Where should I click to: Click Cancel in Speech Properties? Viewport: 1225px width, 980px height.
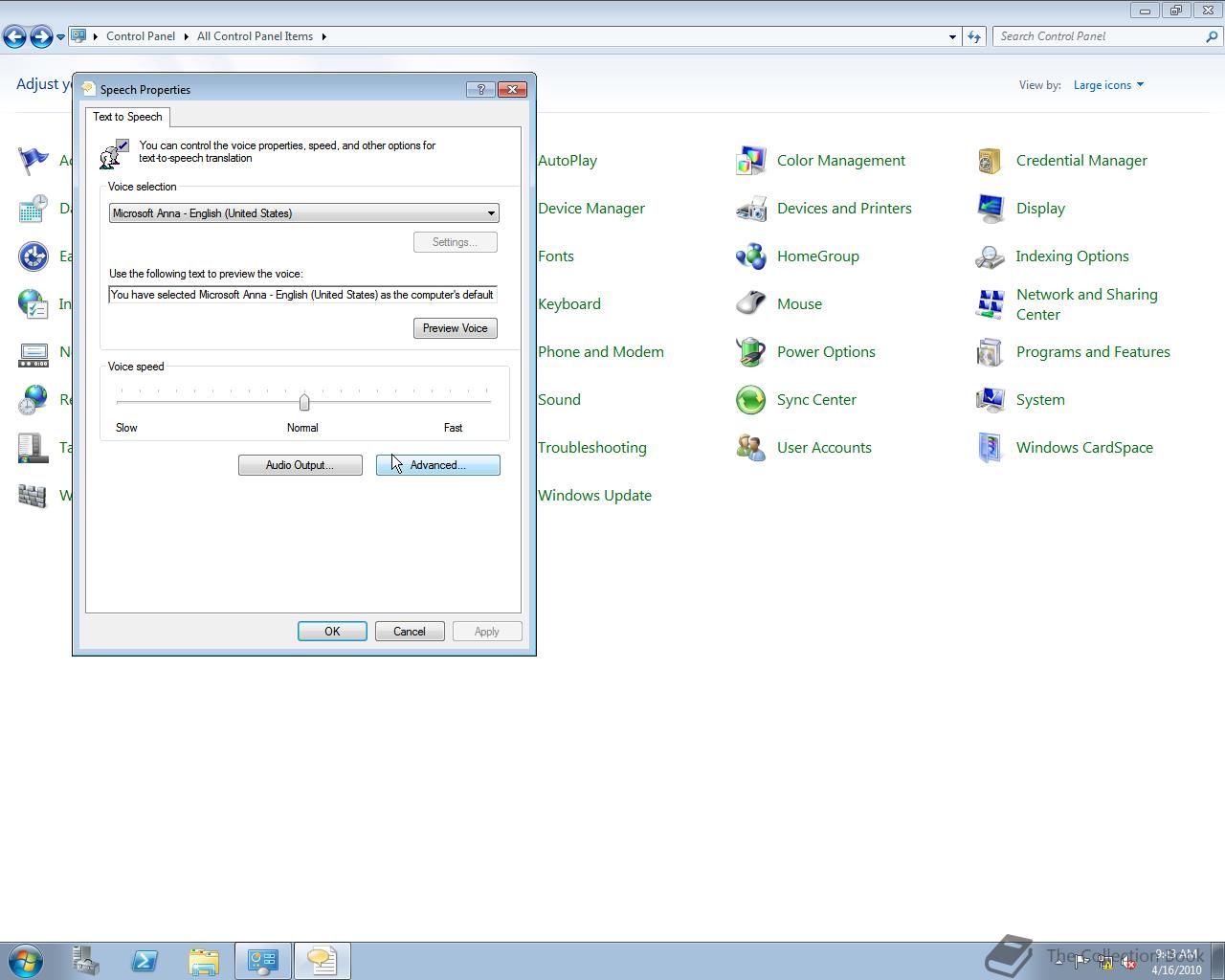(x=409, y=632)
